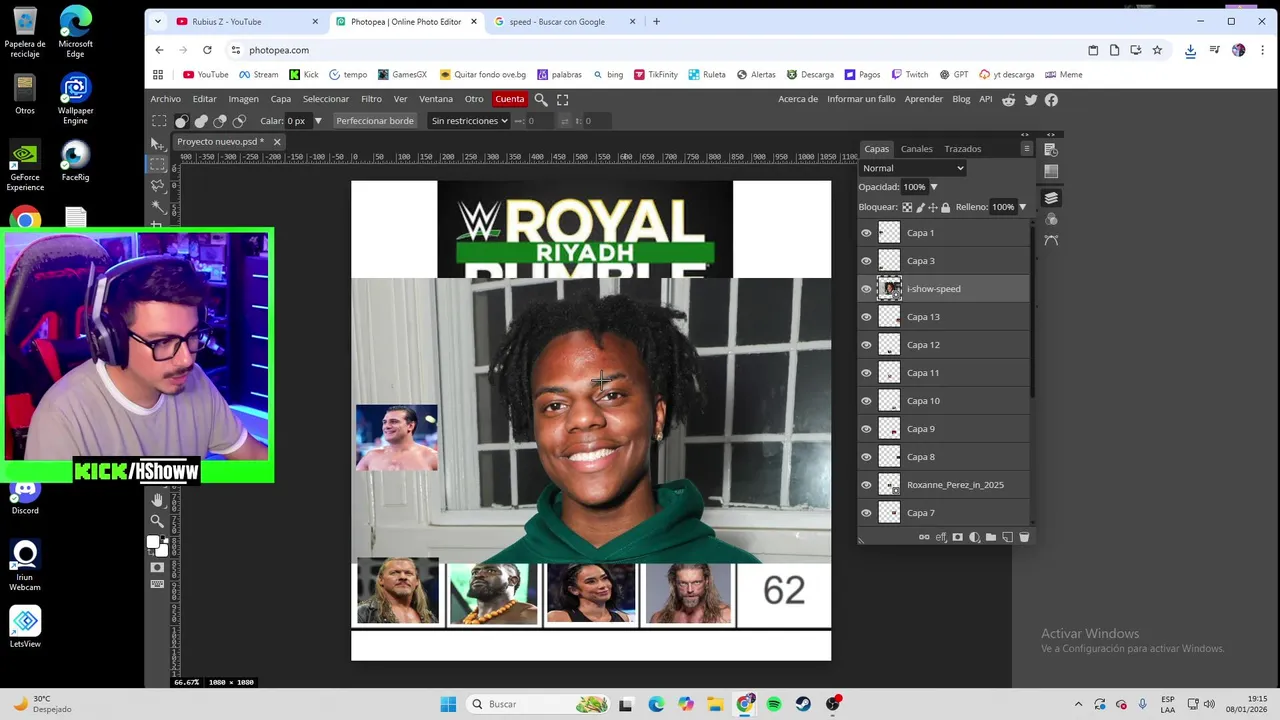The height and width of the screenshot is (720, 1280).
Task: Hide the Capa 1 layer
Action: coord(866,233)
